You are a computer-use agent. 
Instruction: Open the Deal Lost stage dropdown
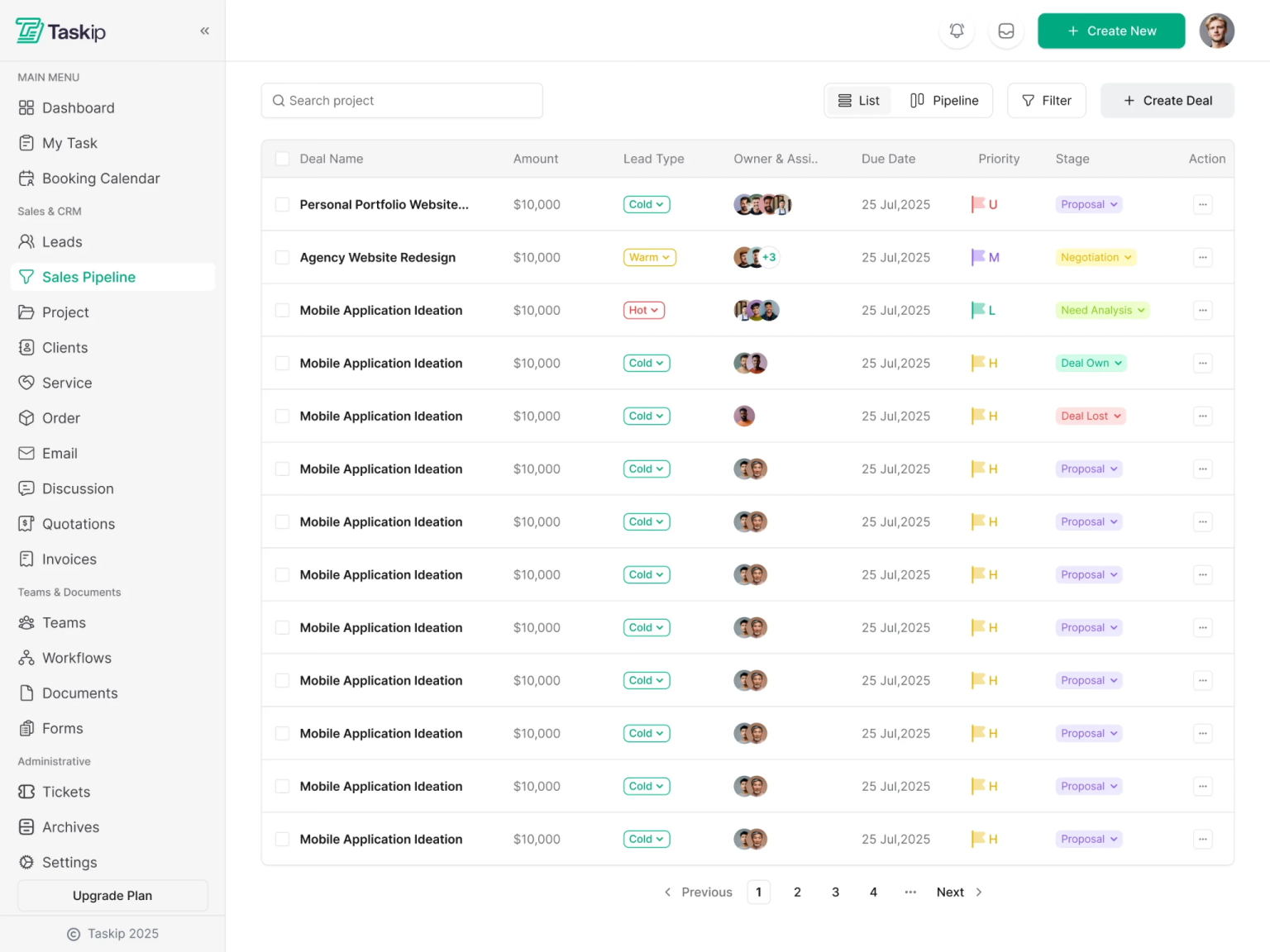tap(1090, 416)
